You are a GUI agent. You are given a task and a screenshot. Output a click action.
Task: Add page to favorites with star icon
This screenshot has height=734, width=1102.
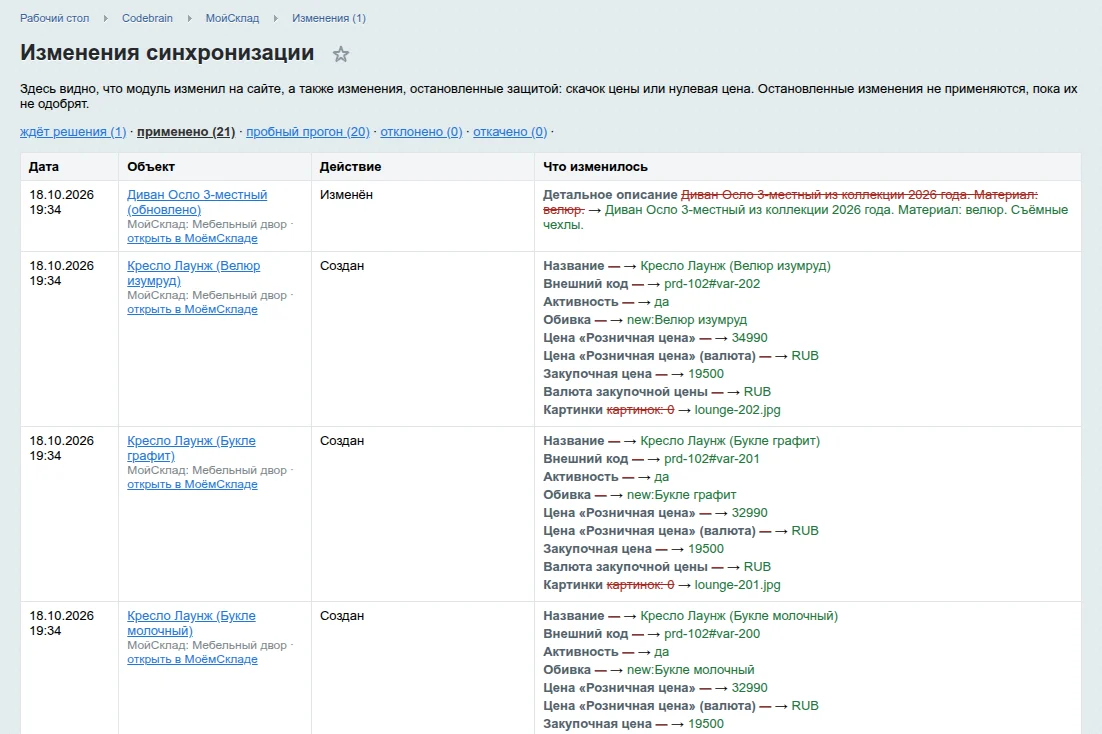click(x=341, y=54)
